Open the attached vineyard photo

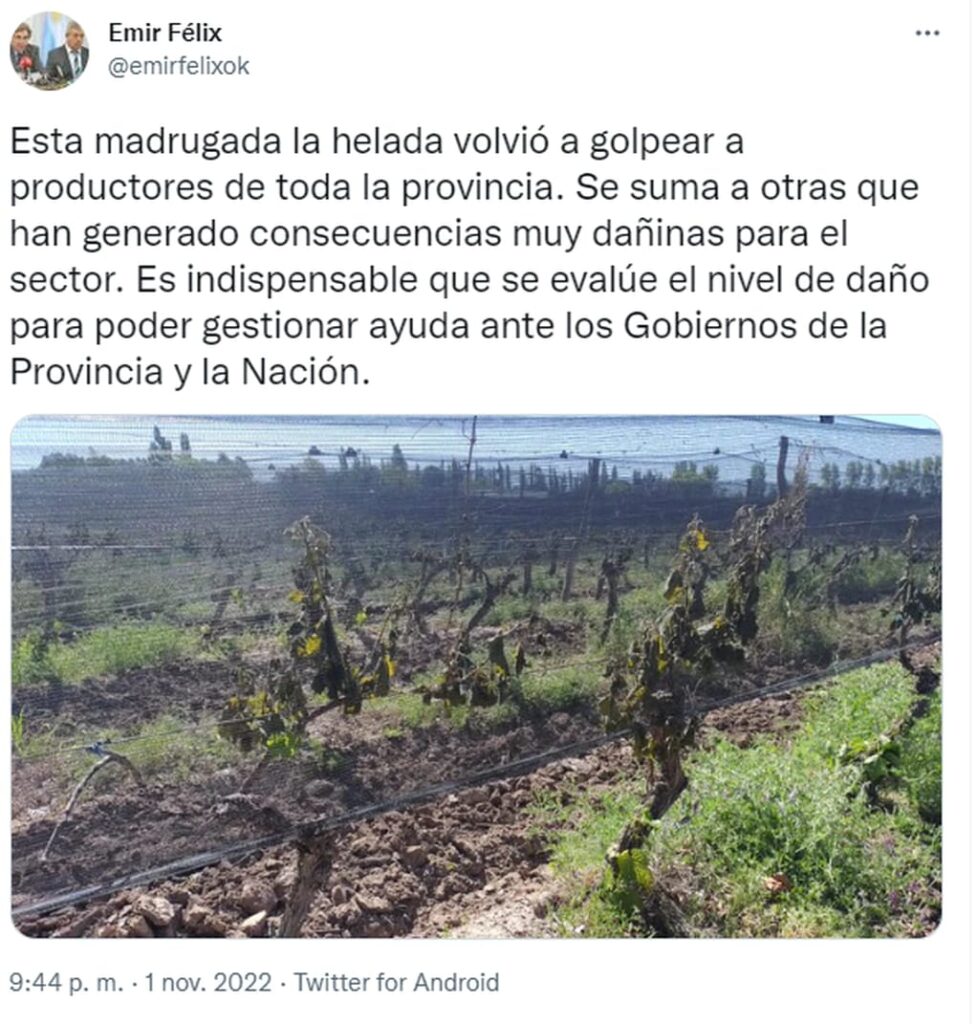coord(477,676)
